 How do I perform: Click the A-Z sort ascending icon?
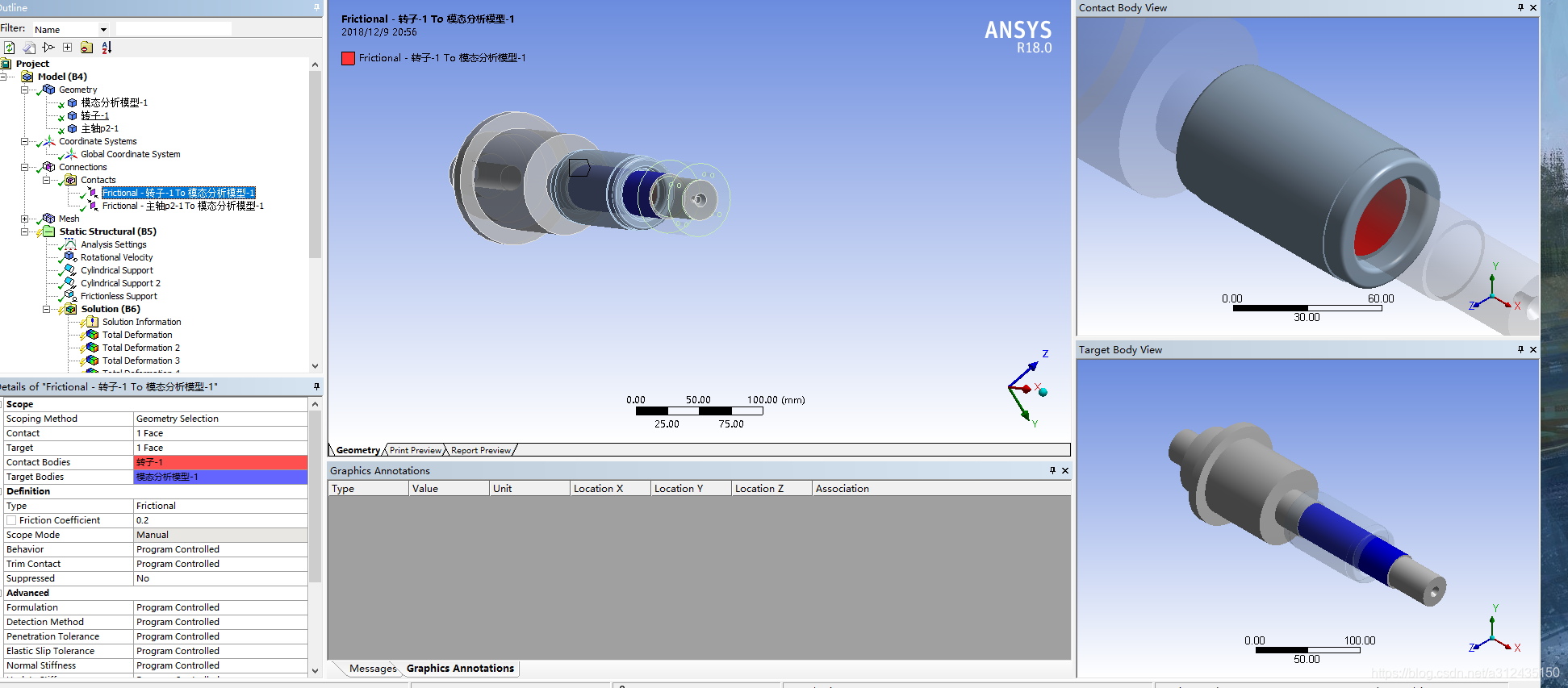(x=107, y=48)
